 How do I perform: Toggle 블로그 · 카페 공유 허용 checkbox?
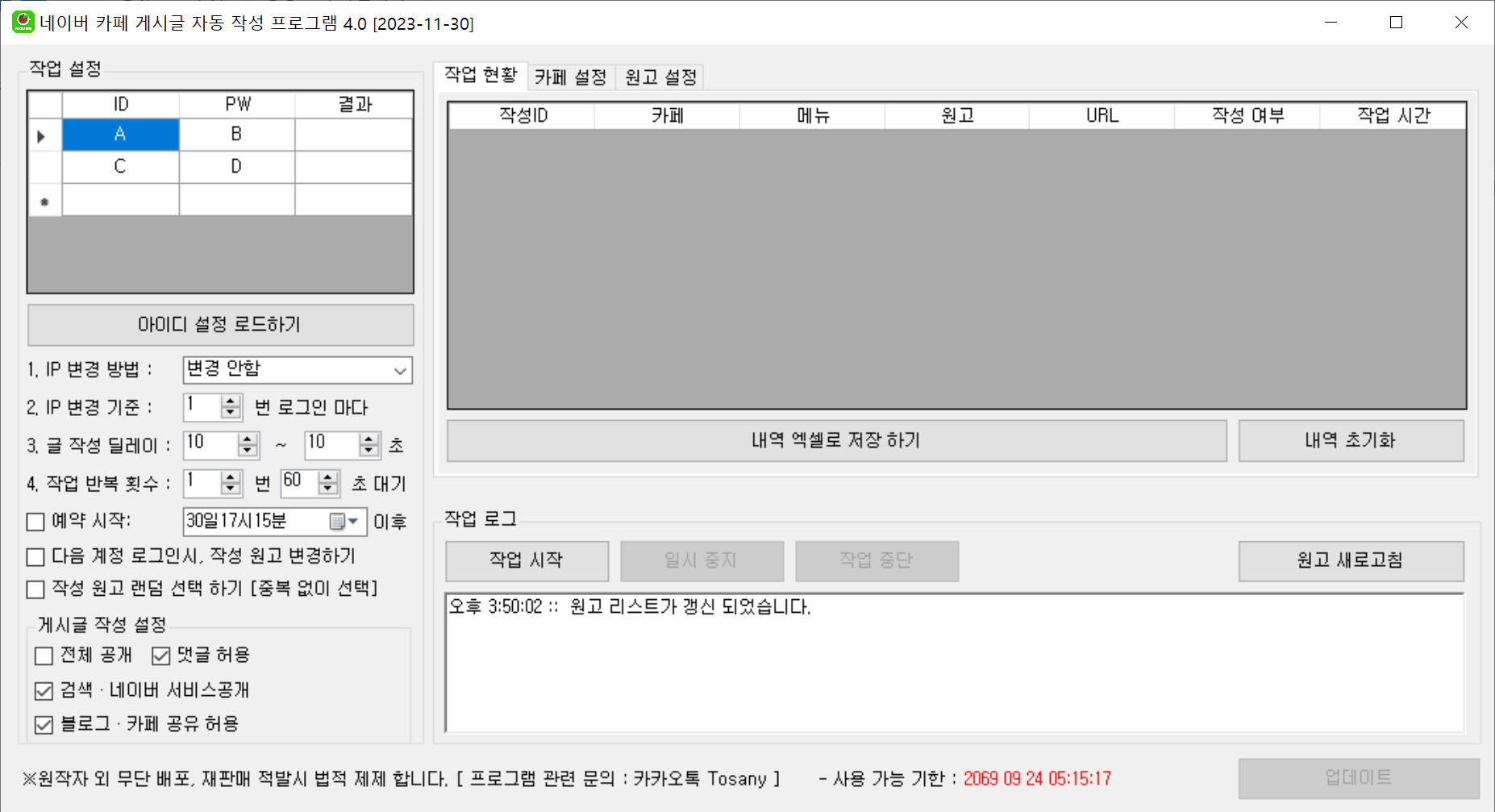[44, 725]
